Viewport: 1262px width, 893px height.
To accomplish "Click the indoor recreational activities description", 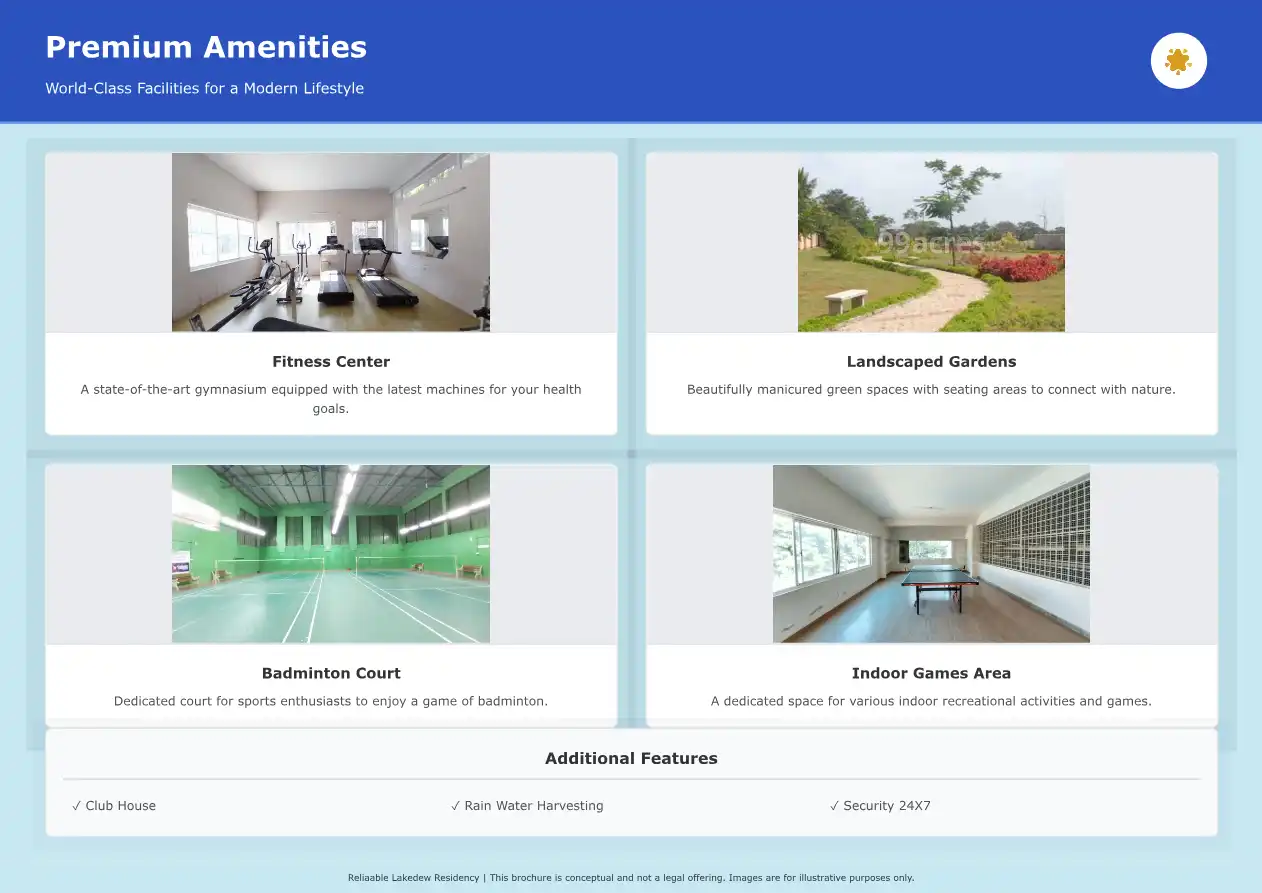I will (931, 702).
